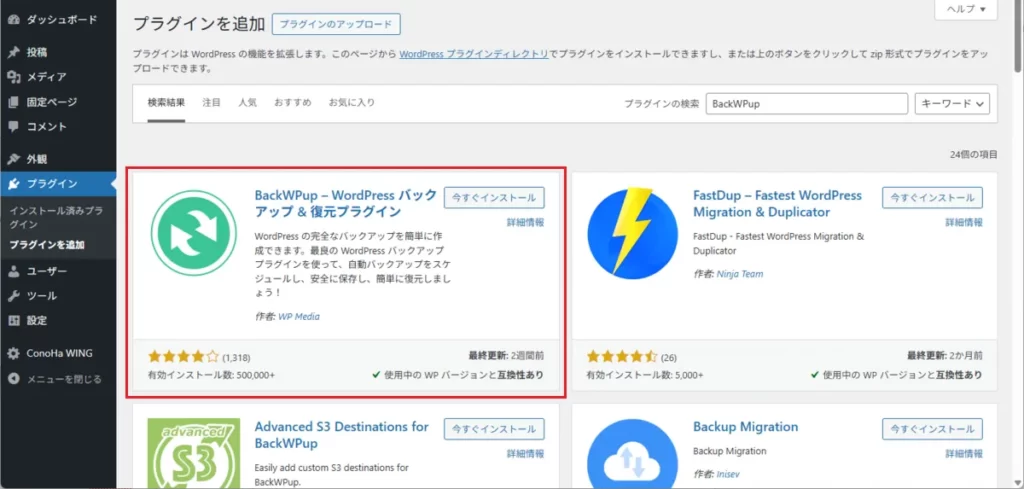Click the 固定ページ pages icon
The image size is (1024, 489).
(x=13, y=102)
